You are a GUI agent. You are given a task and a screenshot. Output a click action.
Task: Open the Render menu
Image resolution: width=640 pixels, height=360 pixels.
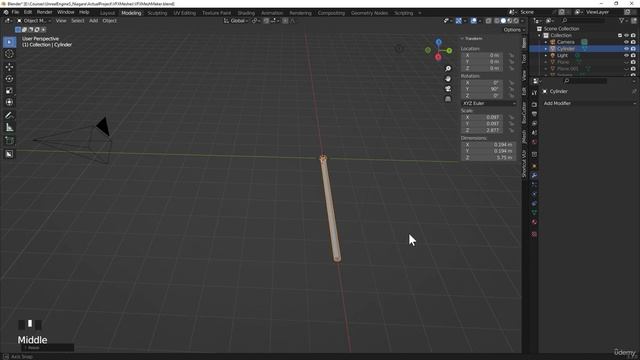(44, 12)
